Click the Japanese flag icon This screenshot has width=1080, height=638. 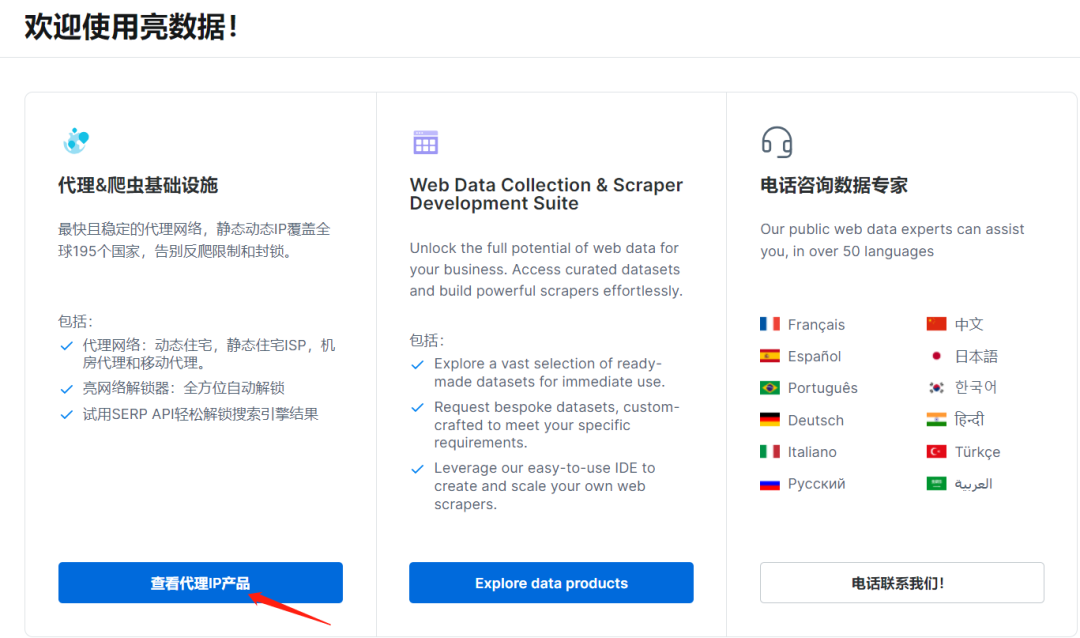pos(937,356)
